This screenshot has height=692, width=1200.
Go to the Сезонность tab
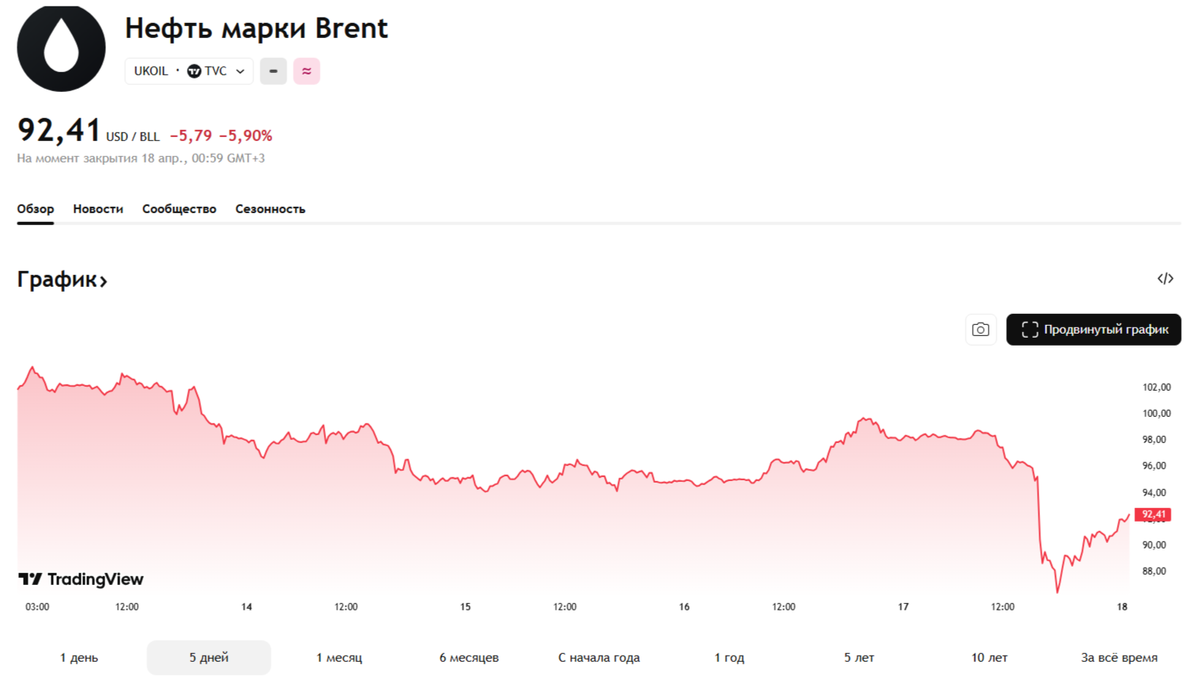(270, 209)
